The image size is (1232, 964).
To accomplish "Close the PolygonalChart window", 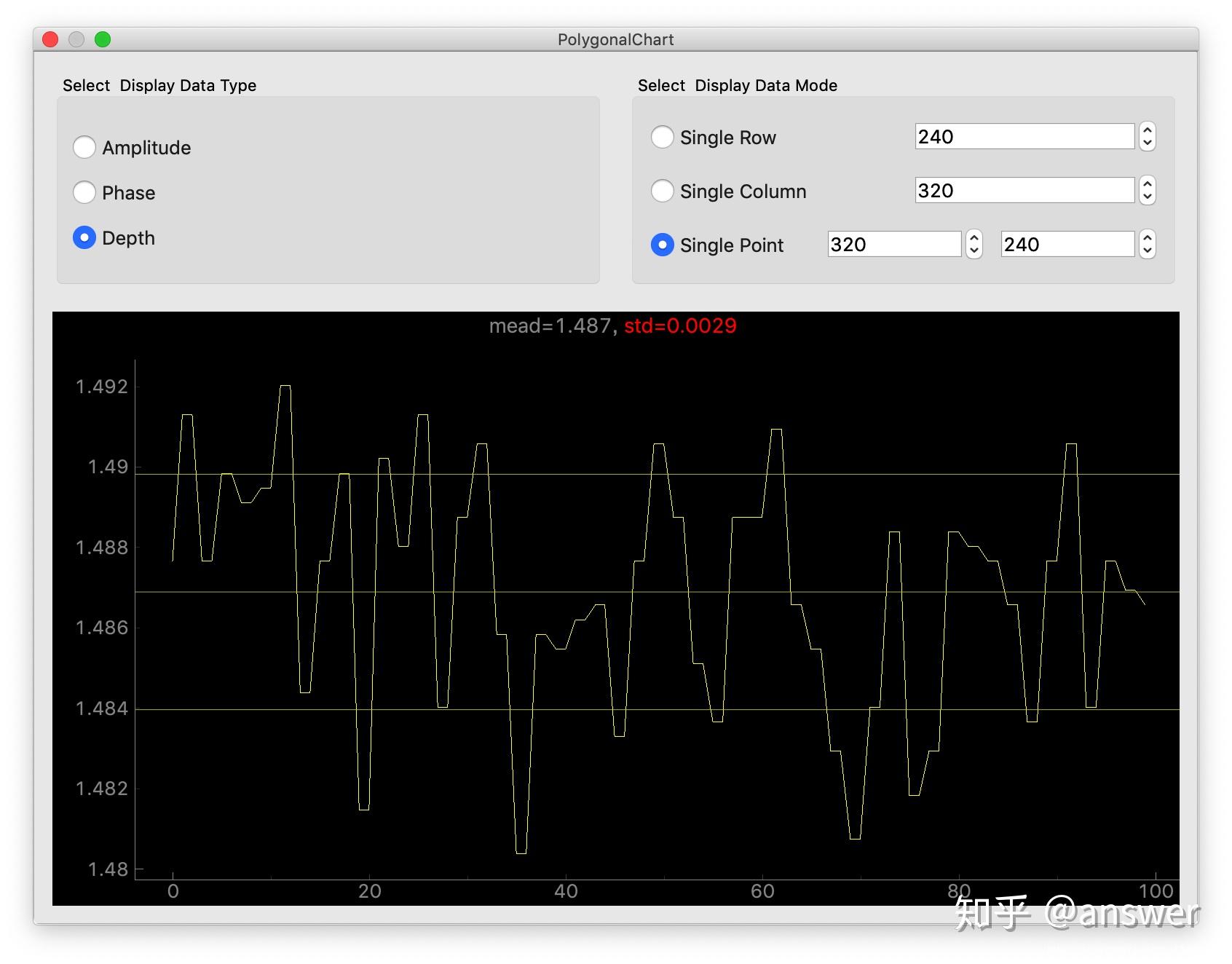I will [50, 39].
